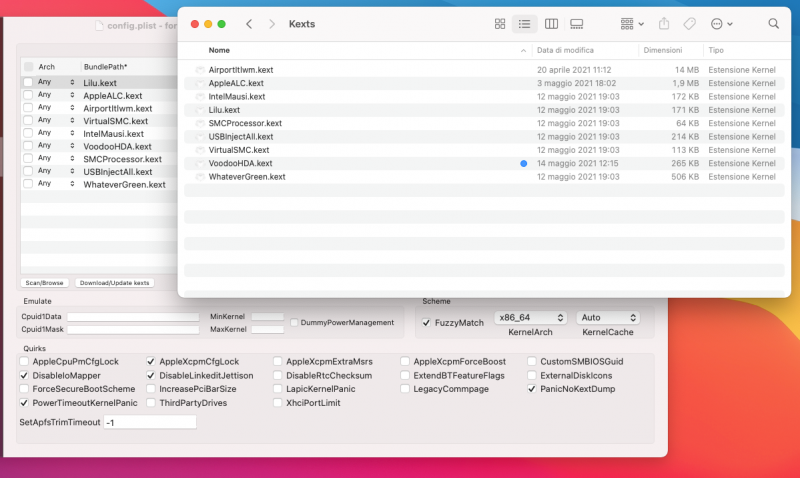This screenshot has width=800, height=478.
Task: Click the AppleALC.kext file icon in Finder
Action: [200, 83]
